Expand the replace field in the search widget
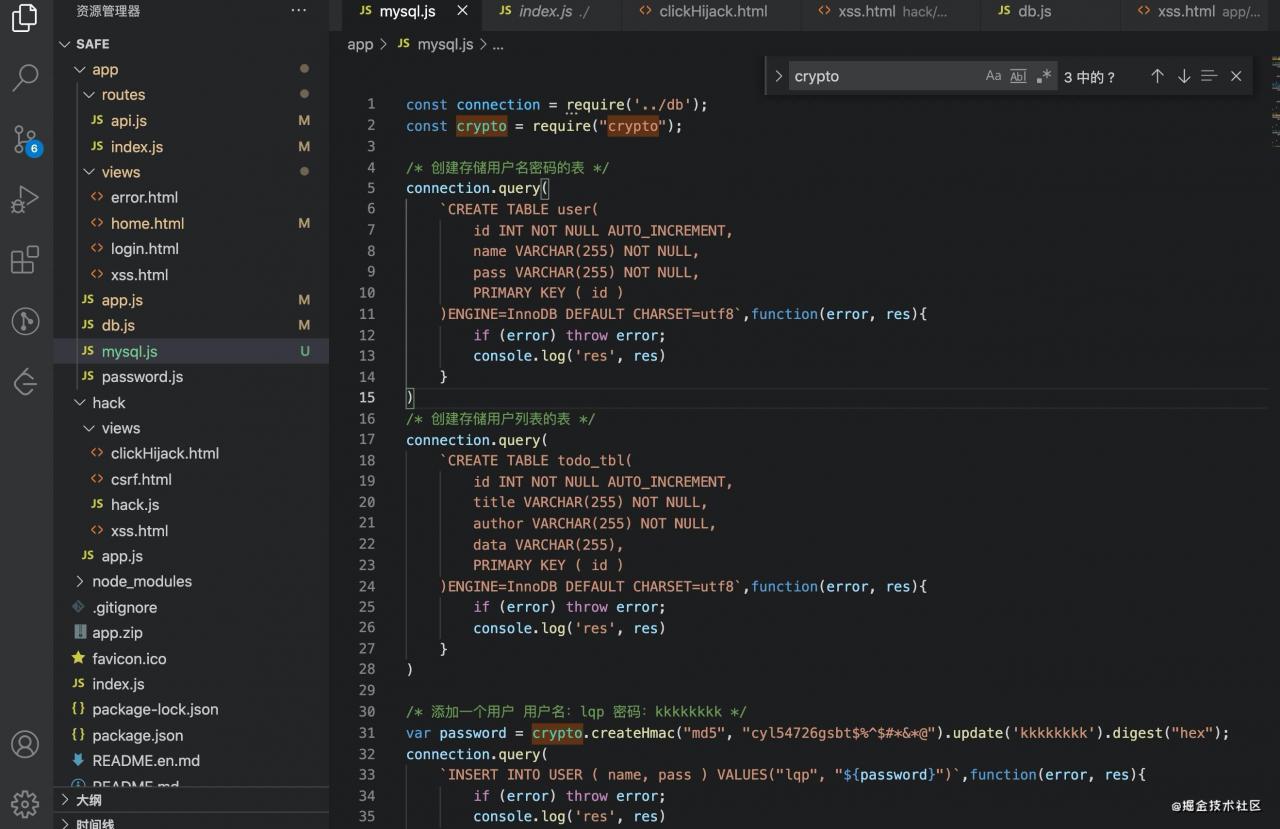The image size is (1280, 829). [778, 75]
